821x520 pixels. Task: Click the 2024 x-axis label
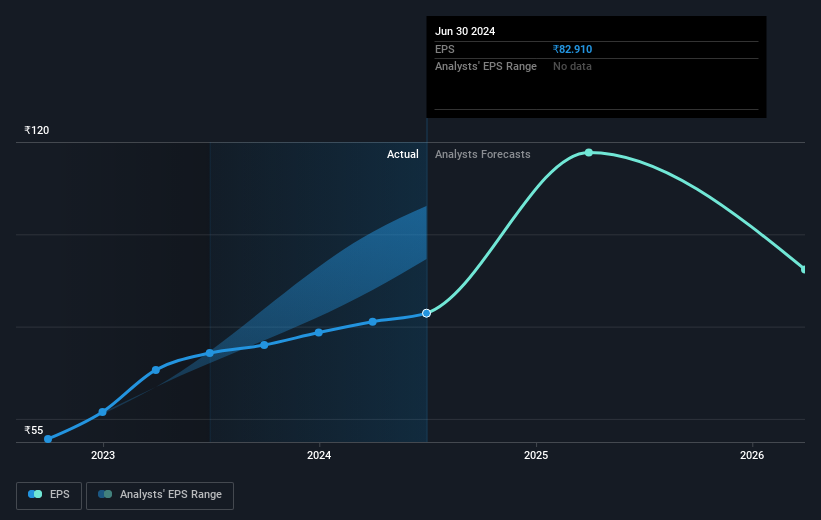click(319, 455)
